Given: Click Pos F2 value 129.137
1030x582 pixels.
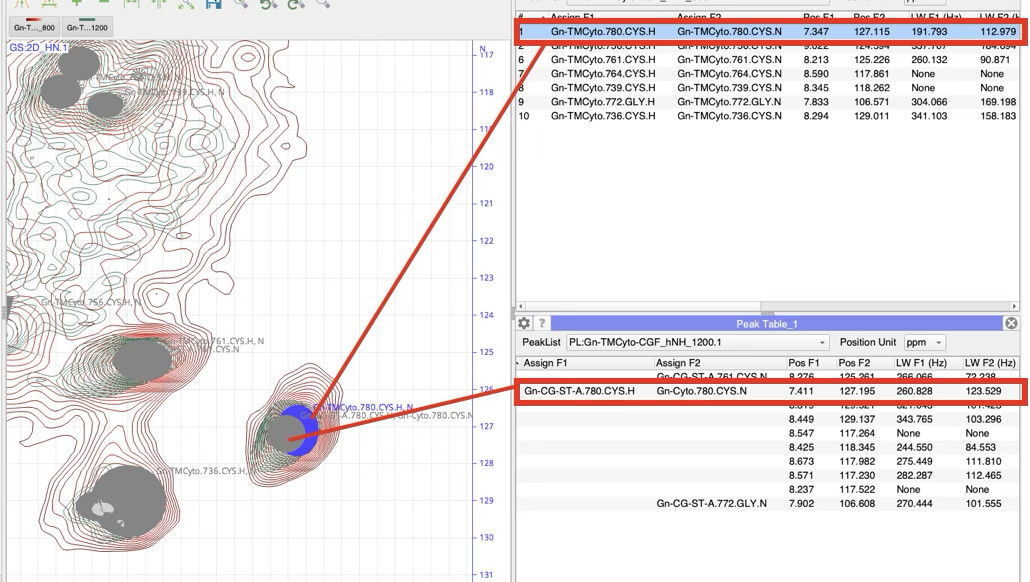Looking at the screenshot, I should pyautogui.click(x=857, y=419).
